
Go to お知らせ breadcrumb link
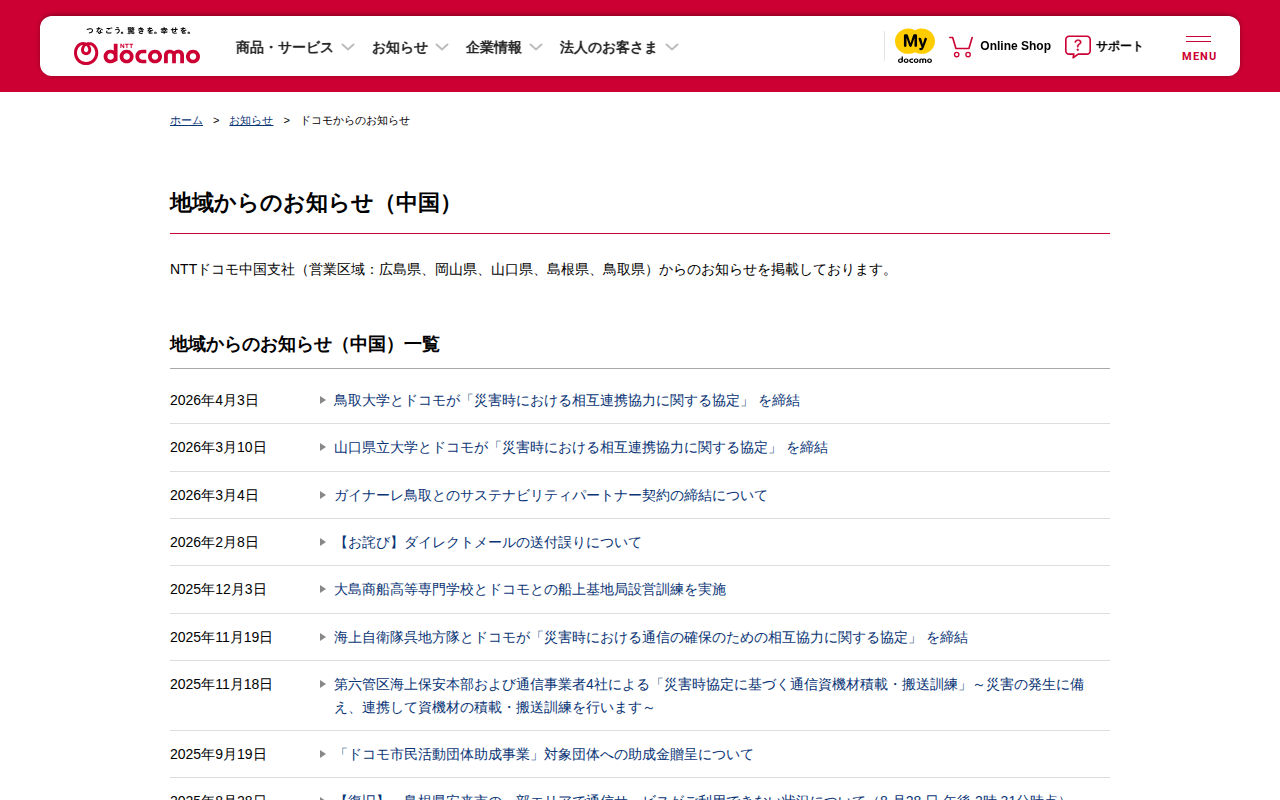point(251,120)
